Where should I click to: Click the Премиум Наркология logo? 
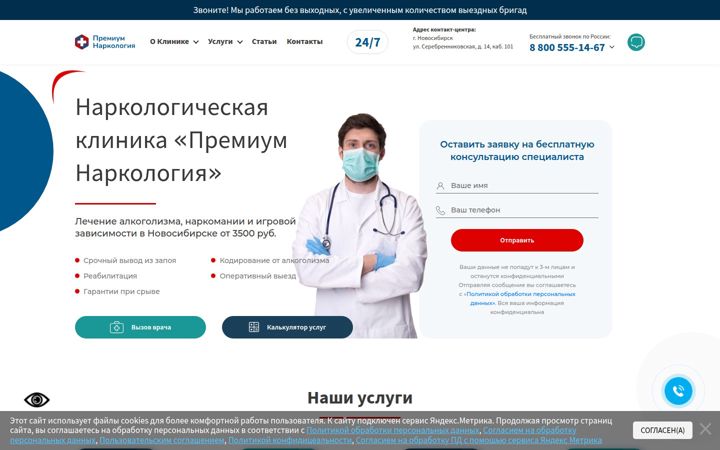click(105, 42)
